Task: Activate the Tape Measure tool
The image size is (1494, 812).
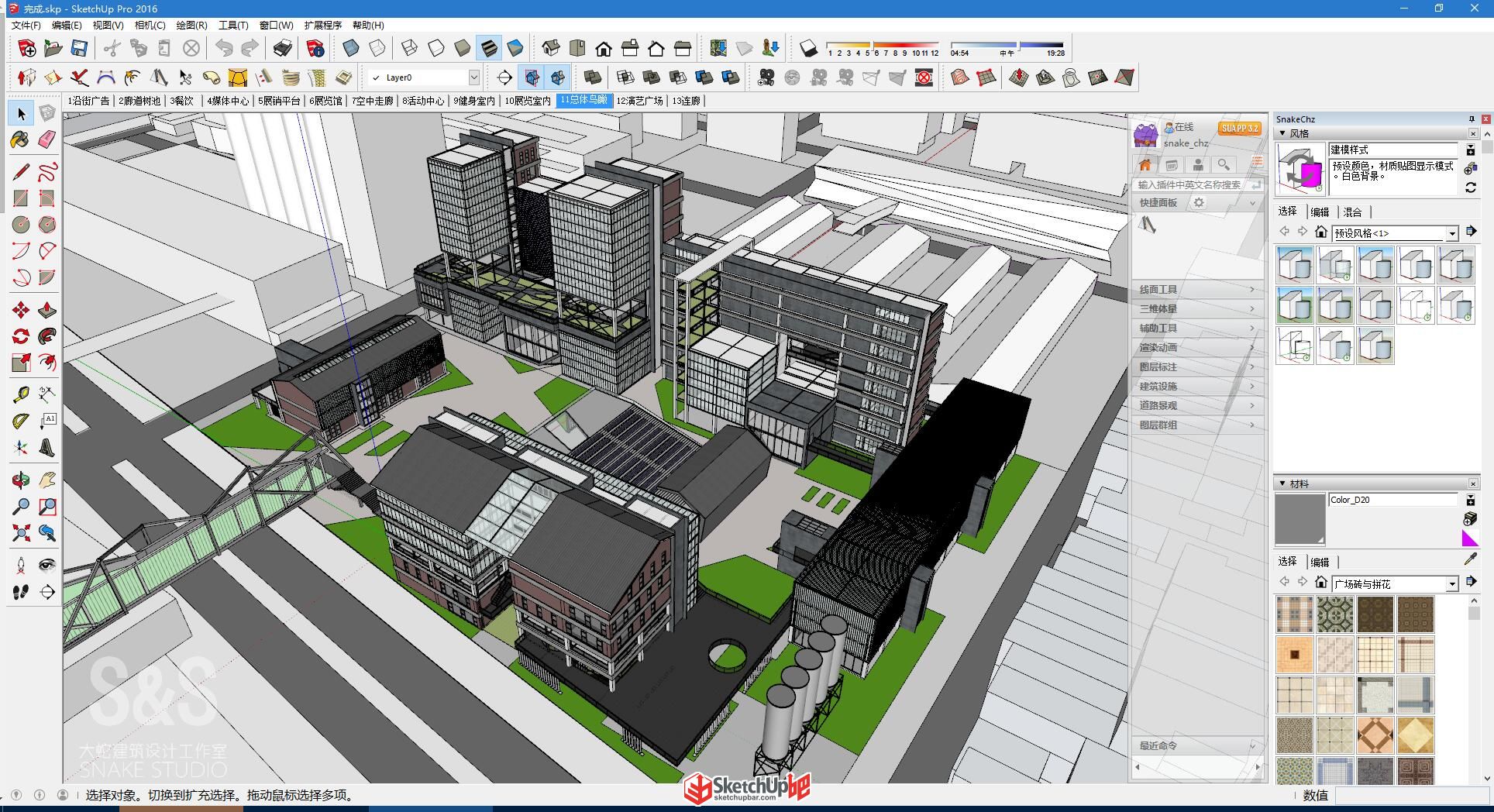Action: tap(21, 395)
